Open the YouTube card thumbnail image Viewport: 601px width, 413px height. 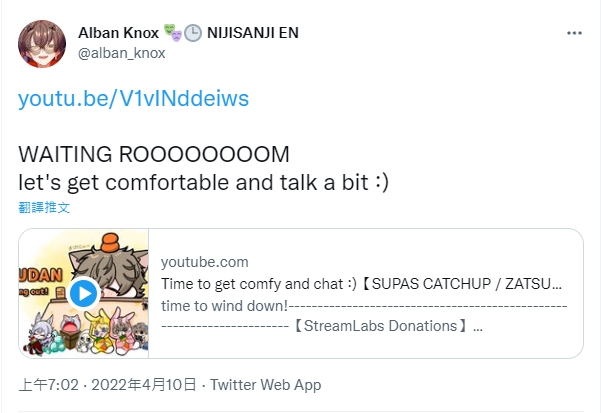coord(84,293)
